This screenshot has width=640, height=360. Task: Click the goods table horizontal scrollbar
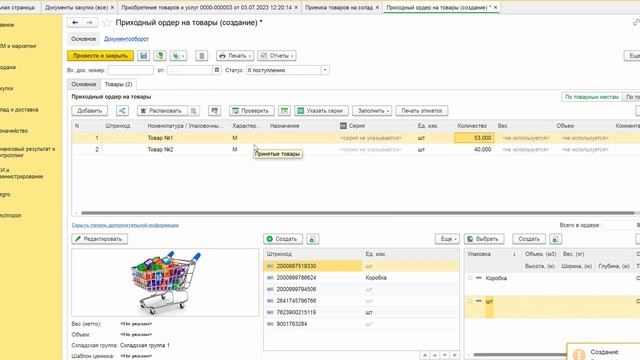point(357,213)
